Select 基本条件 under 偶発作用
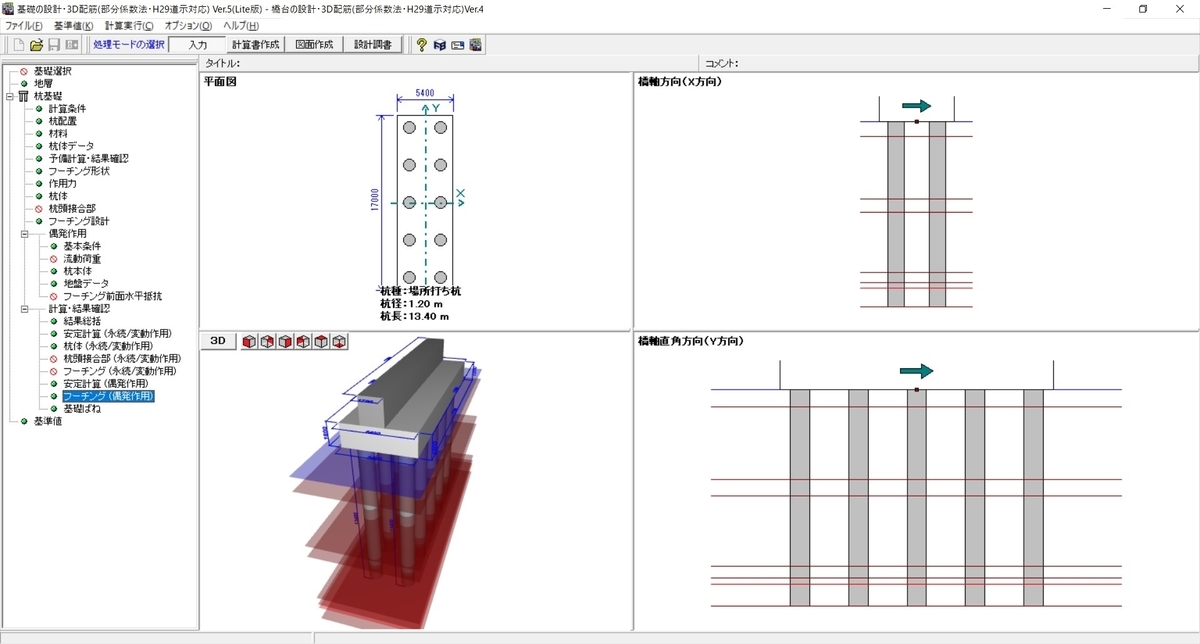 point(82,246)
